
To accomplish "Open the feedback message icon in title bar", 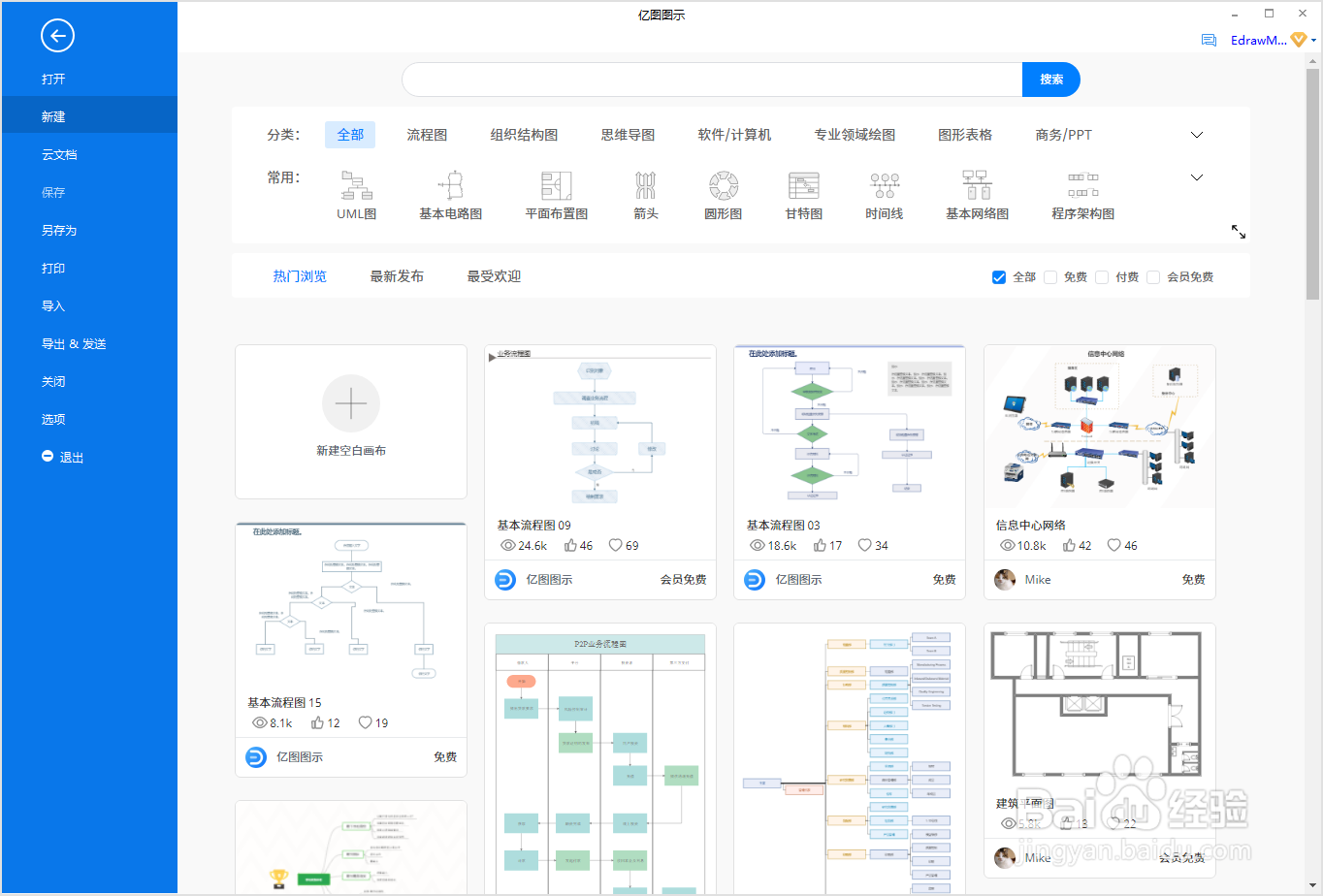I will pos(1209,41).
